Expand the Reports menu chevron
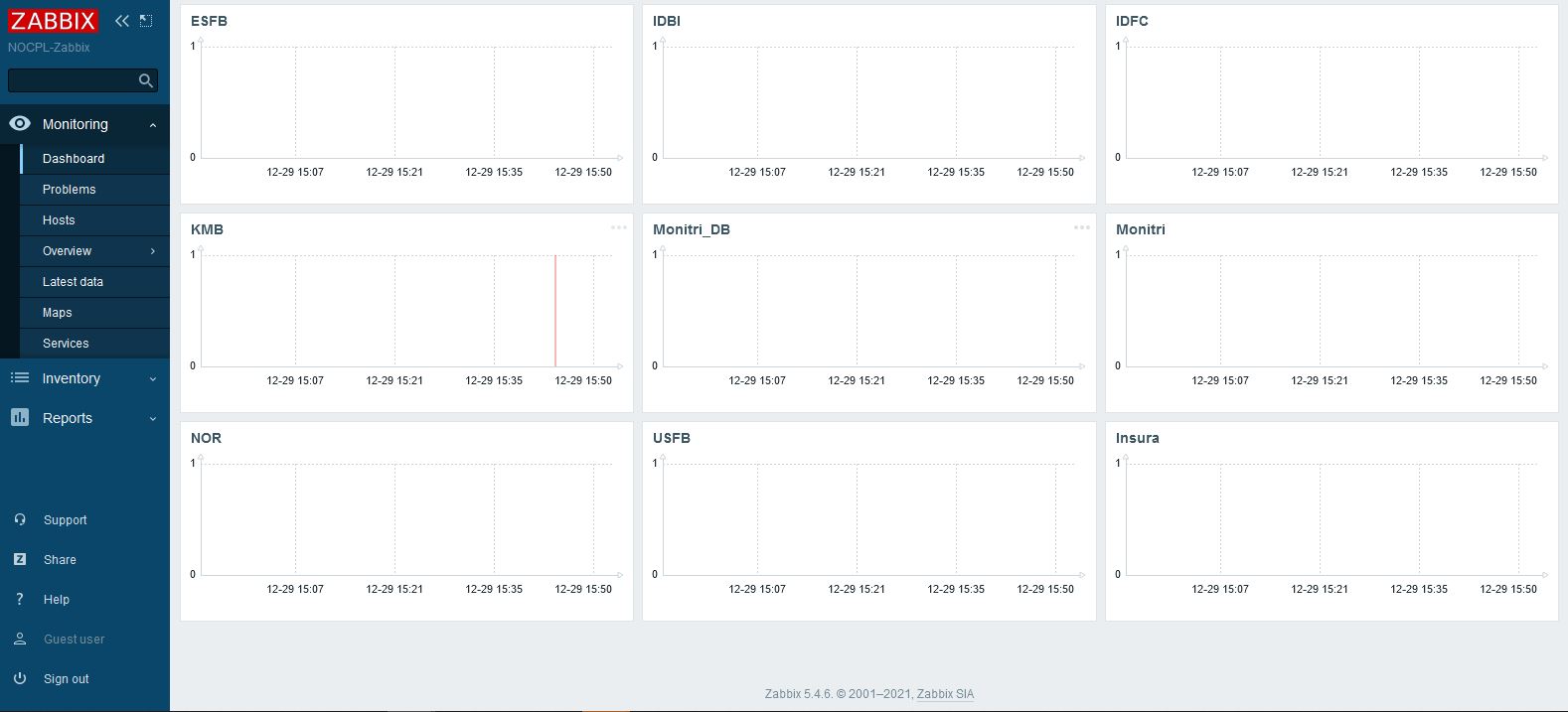This screenshot has width=1568, height=712. [x=153, y=419]
